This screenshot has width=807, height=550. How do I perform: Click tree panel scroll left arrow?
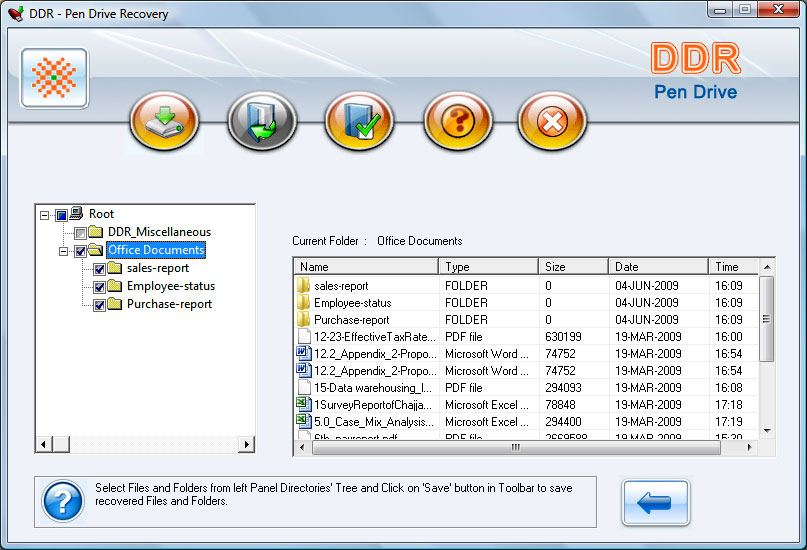pos(44,444)
